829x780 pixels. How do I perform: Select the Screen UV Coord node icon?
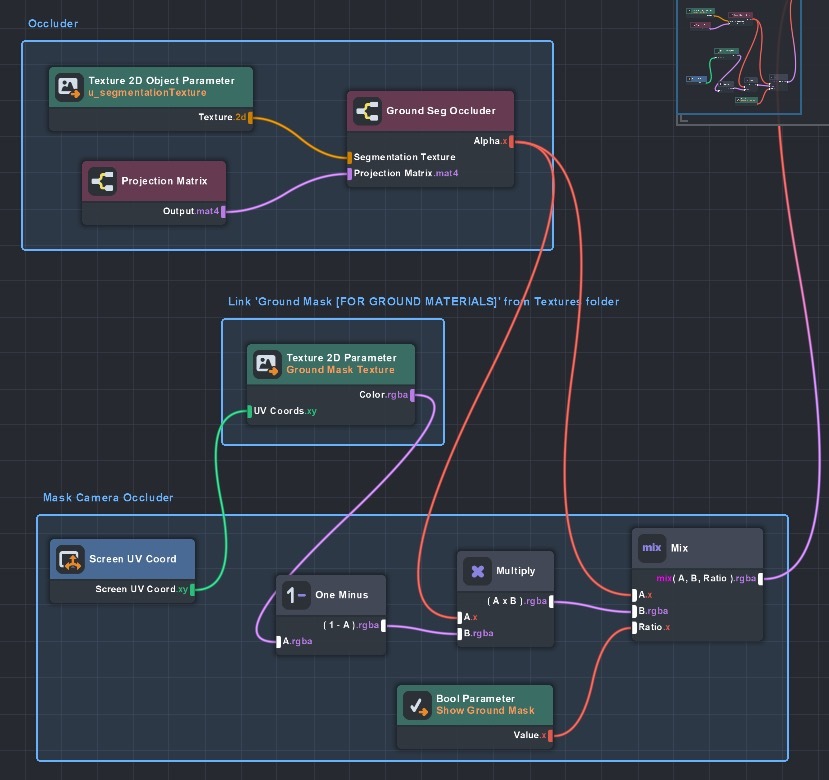pyautogui.click(x=70, y=559)
